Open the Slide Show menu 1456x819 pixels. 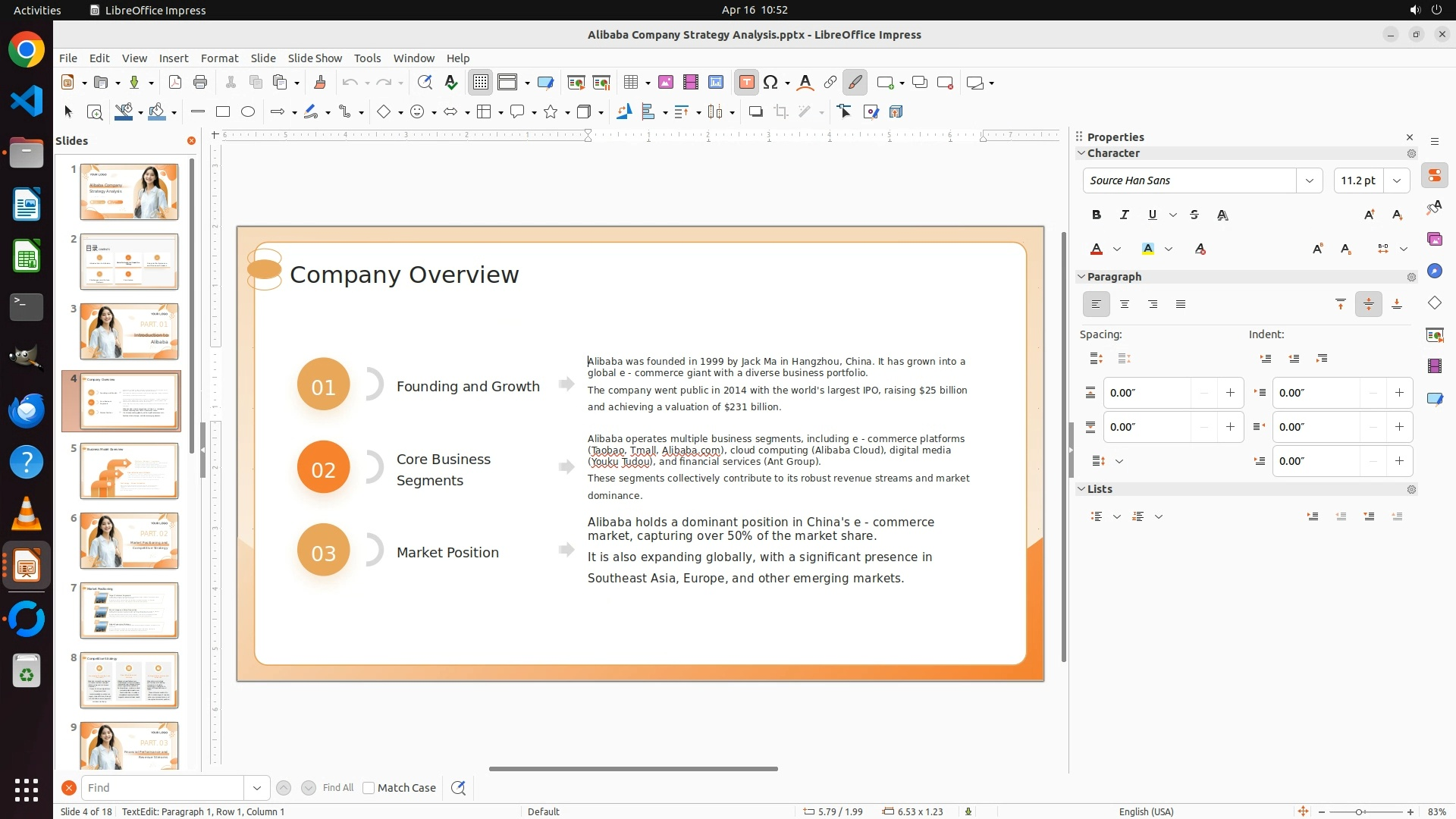(x=315, y=58)
